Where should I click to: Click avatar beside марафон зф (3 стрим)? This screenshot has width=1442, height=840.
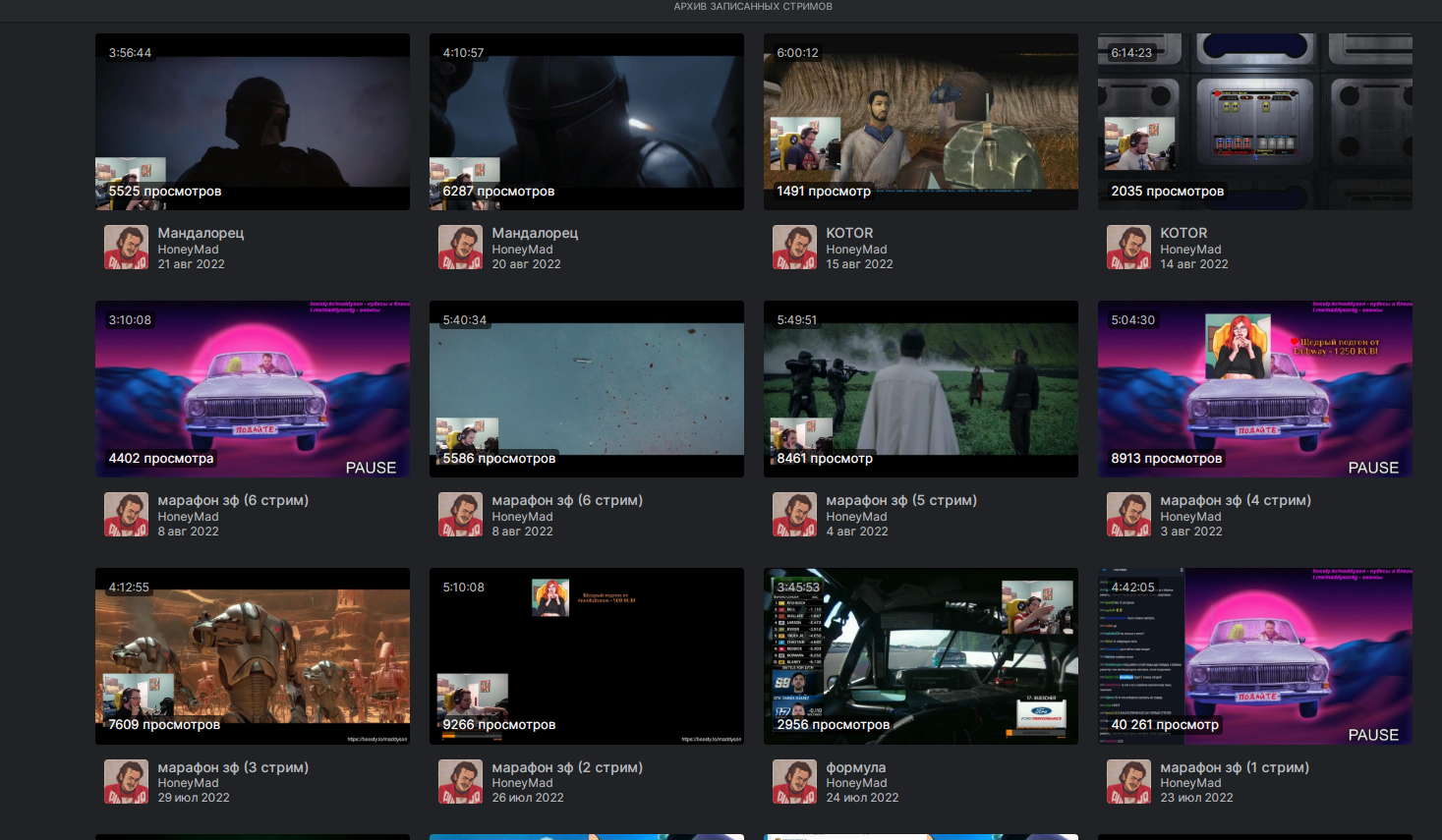pos(126,782)
